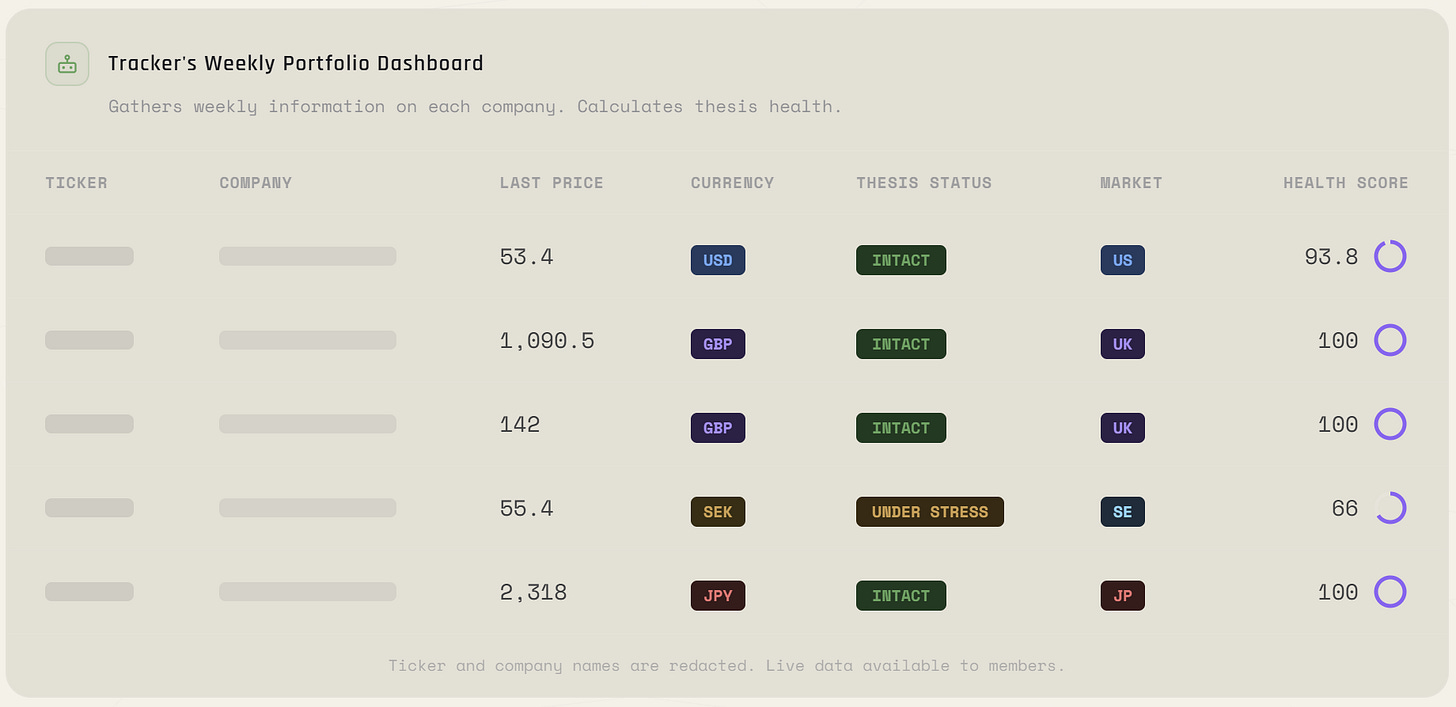Click the USD currency badge

pos(718,260)
